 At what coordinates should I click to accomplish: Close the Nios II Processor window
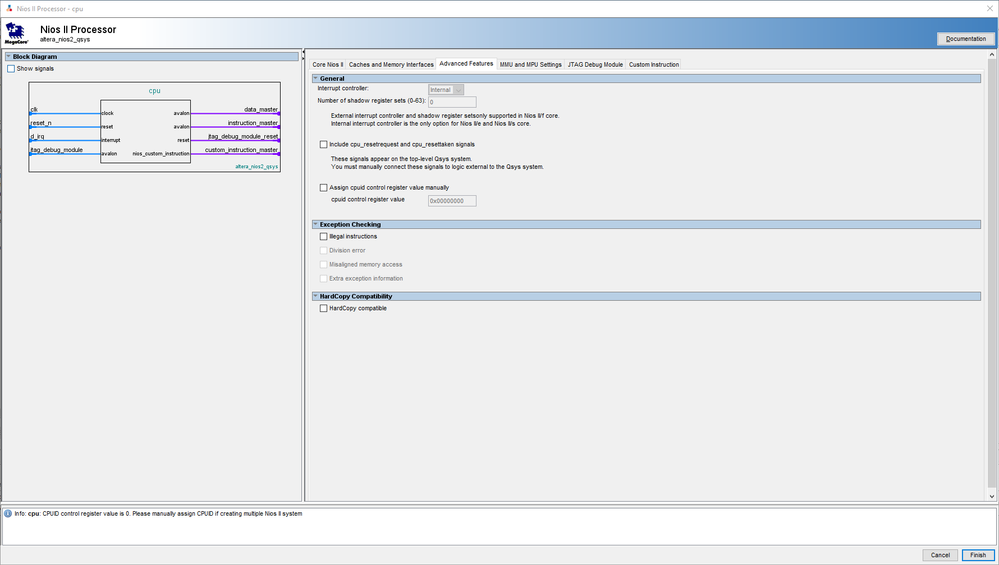click(989, 8)
